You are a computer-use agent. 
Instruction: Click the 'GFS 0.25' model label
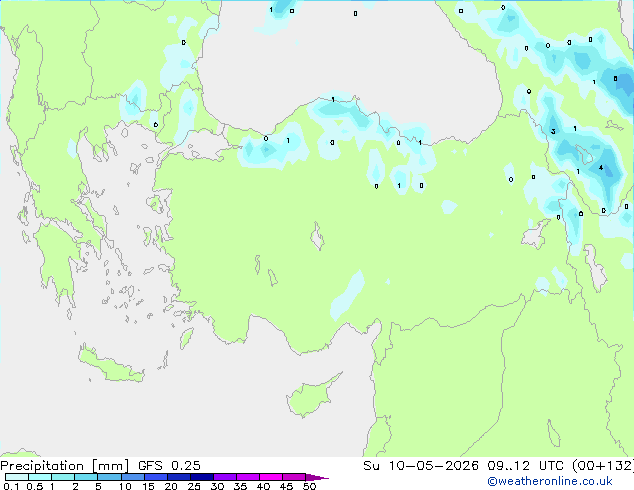(169, 466)
